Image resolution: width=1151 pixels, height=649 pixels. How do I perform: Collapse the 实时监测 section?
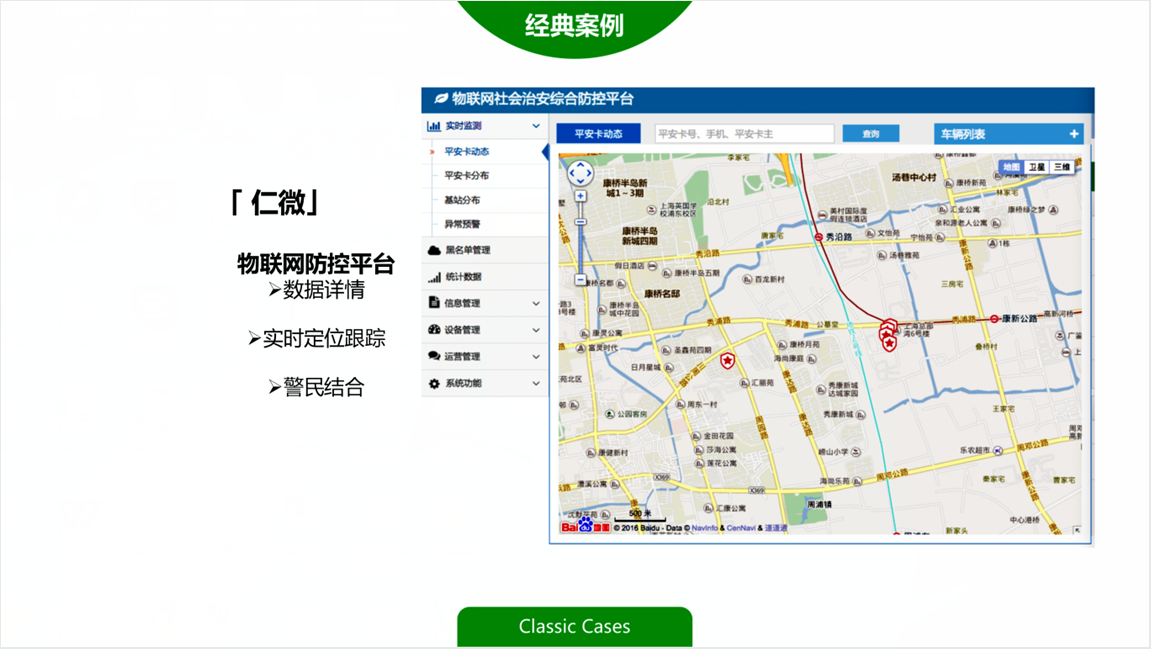536,125
